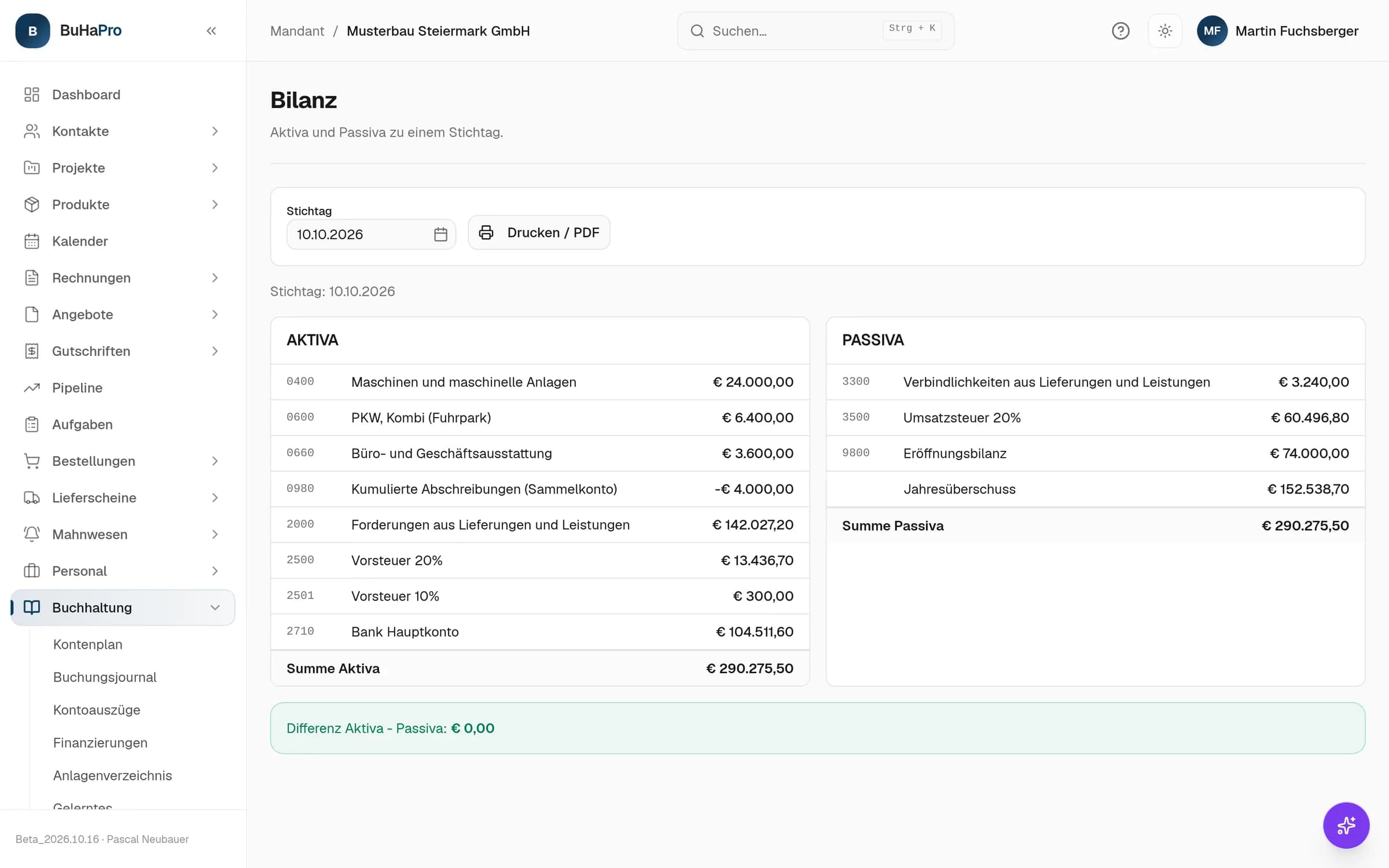Click Martin Fuchsberger user name
Image resolution: width=1389 pixels, height=868 pixels.
point(1296,31)
